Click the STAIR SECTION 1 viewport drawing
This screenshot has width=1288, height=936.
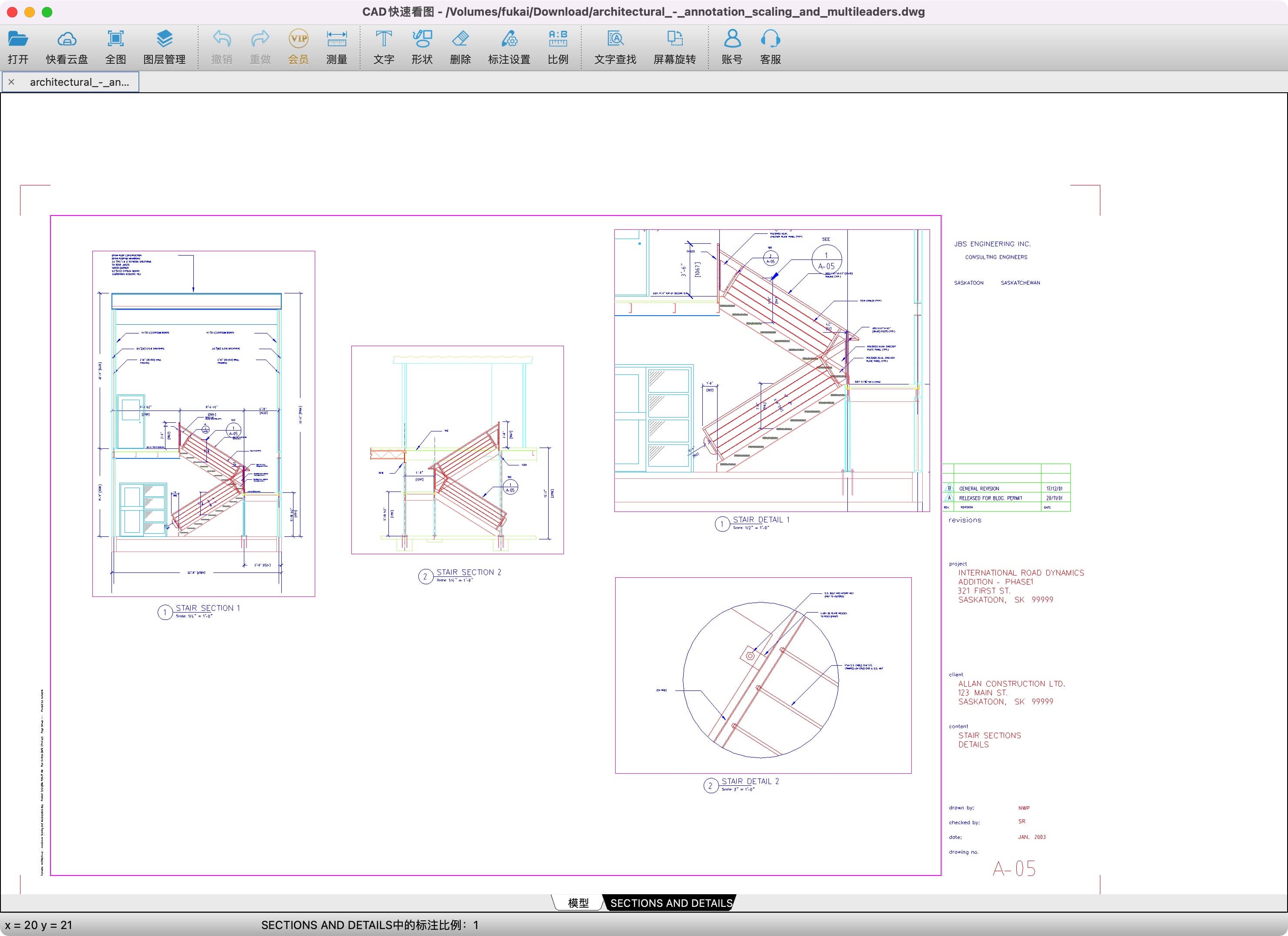coord(203,424)
